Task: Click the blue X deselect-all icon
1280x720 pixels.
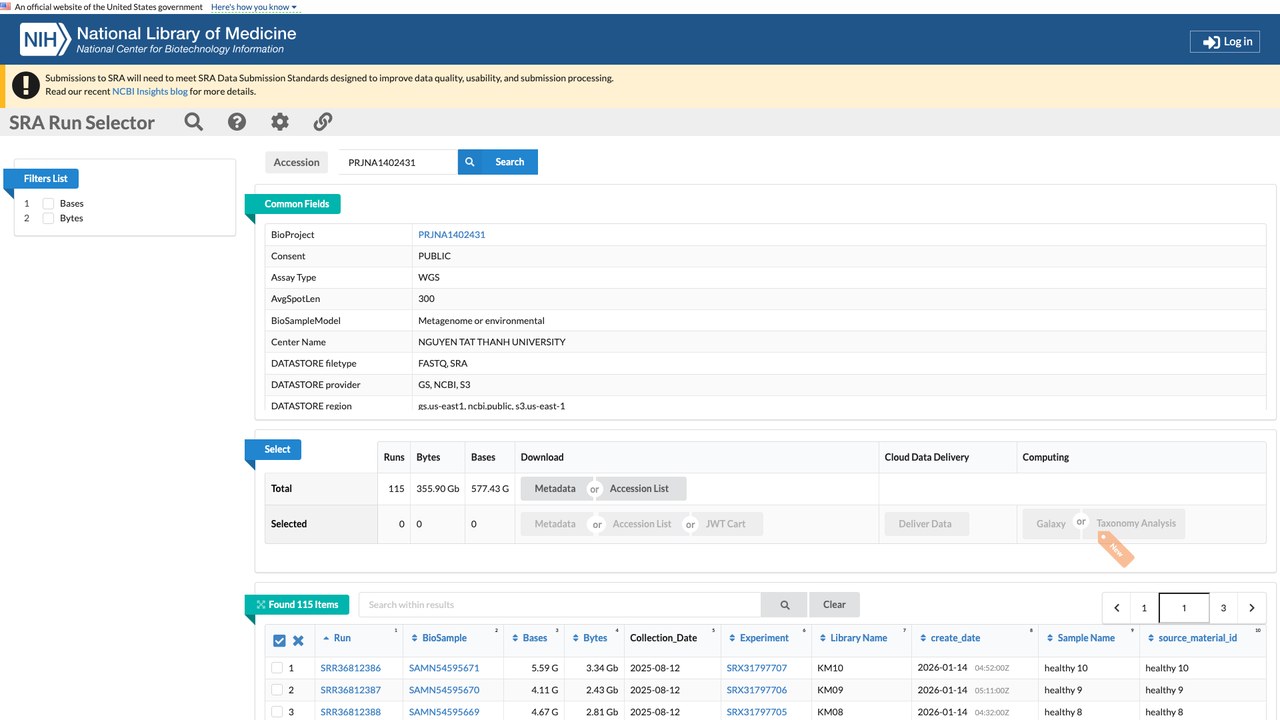Action: pos(298,640)
